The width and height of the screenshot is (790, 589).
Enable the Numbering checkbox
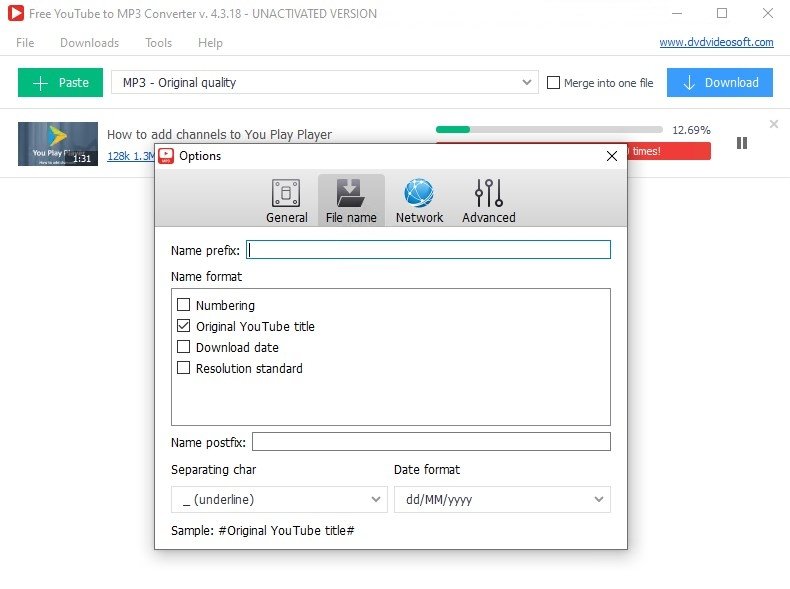click(183, 305)
